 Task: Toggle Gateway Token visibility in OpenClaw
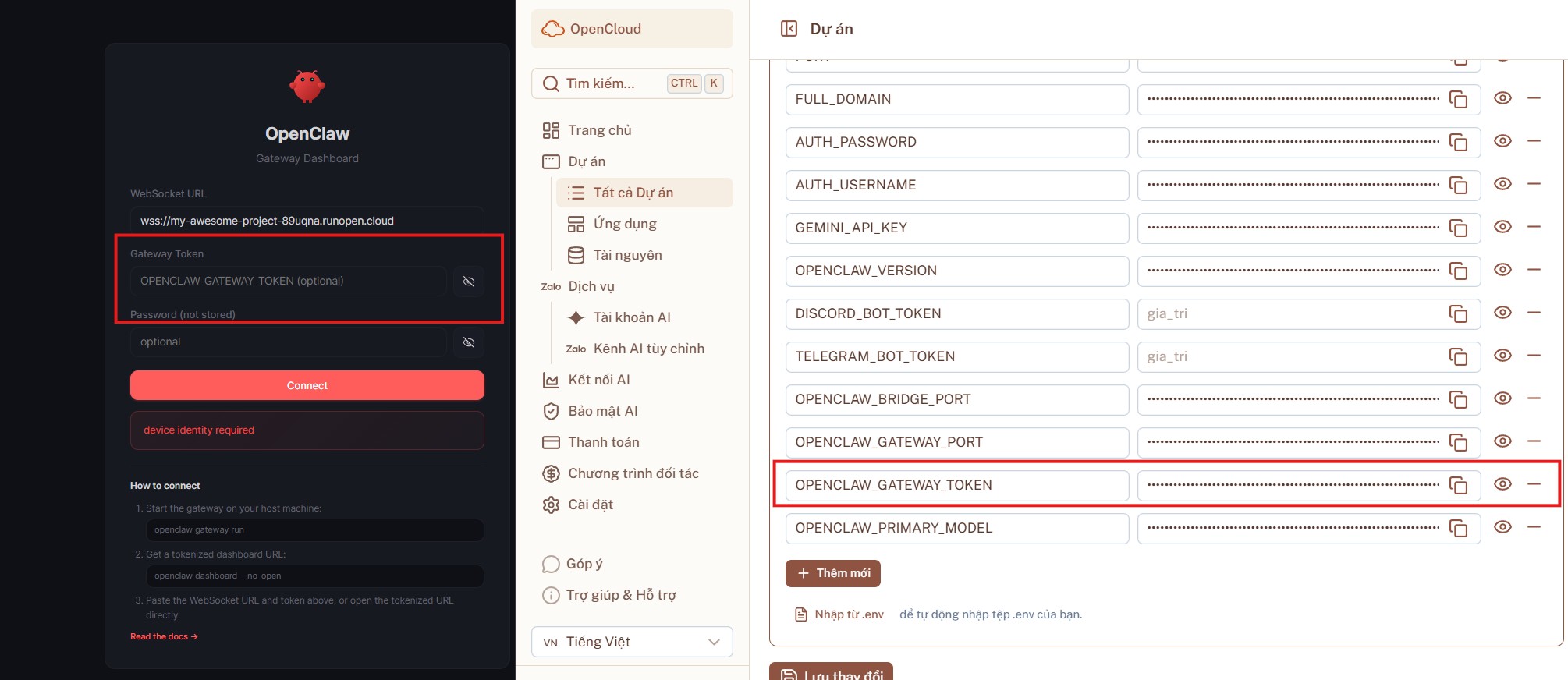[469, 282]
